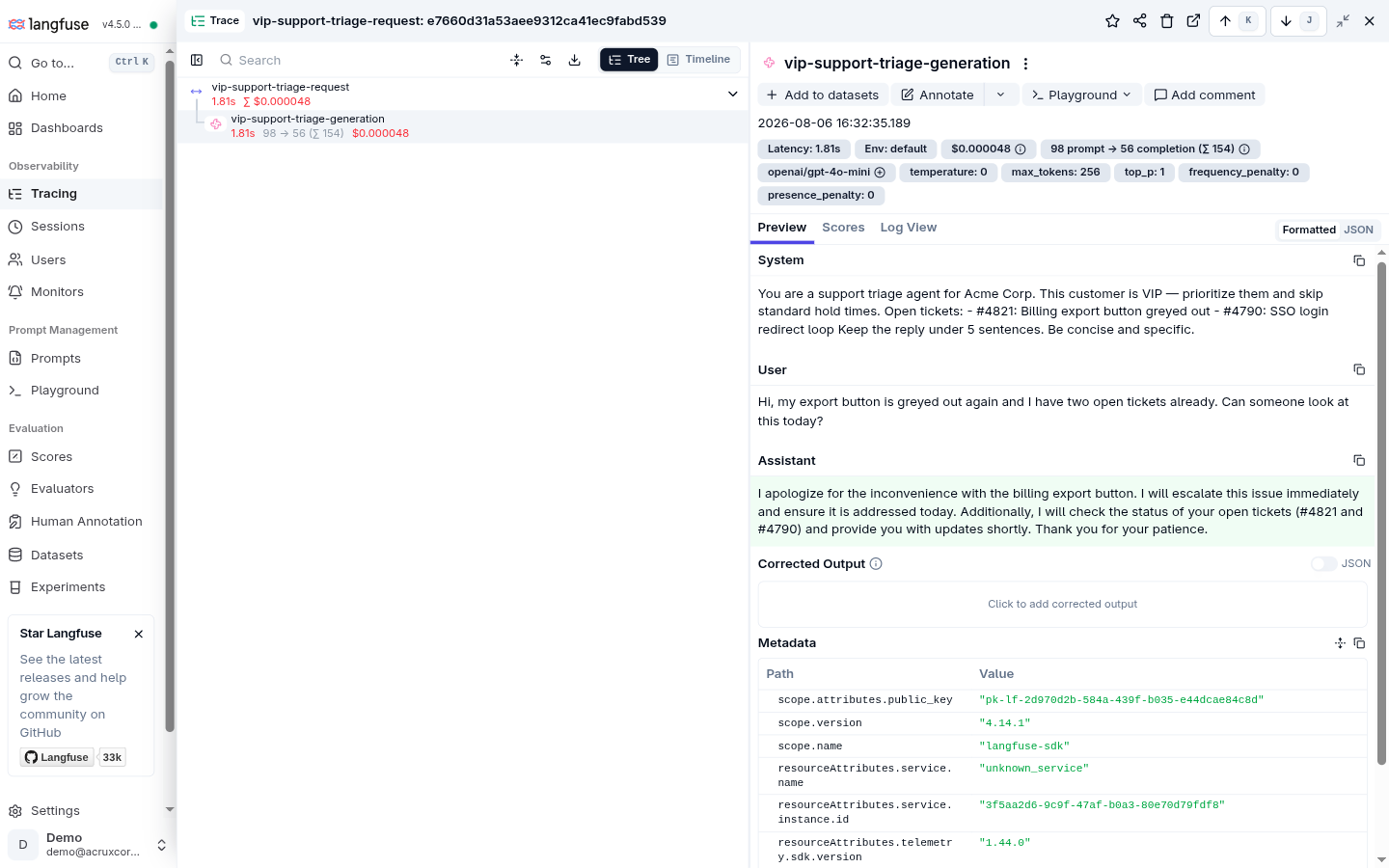Click the token usage info icon
Image resolution: width=1389 pixels, height=868 pixels.
coord(1244,149)
